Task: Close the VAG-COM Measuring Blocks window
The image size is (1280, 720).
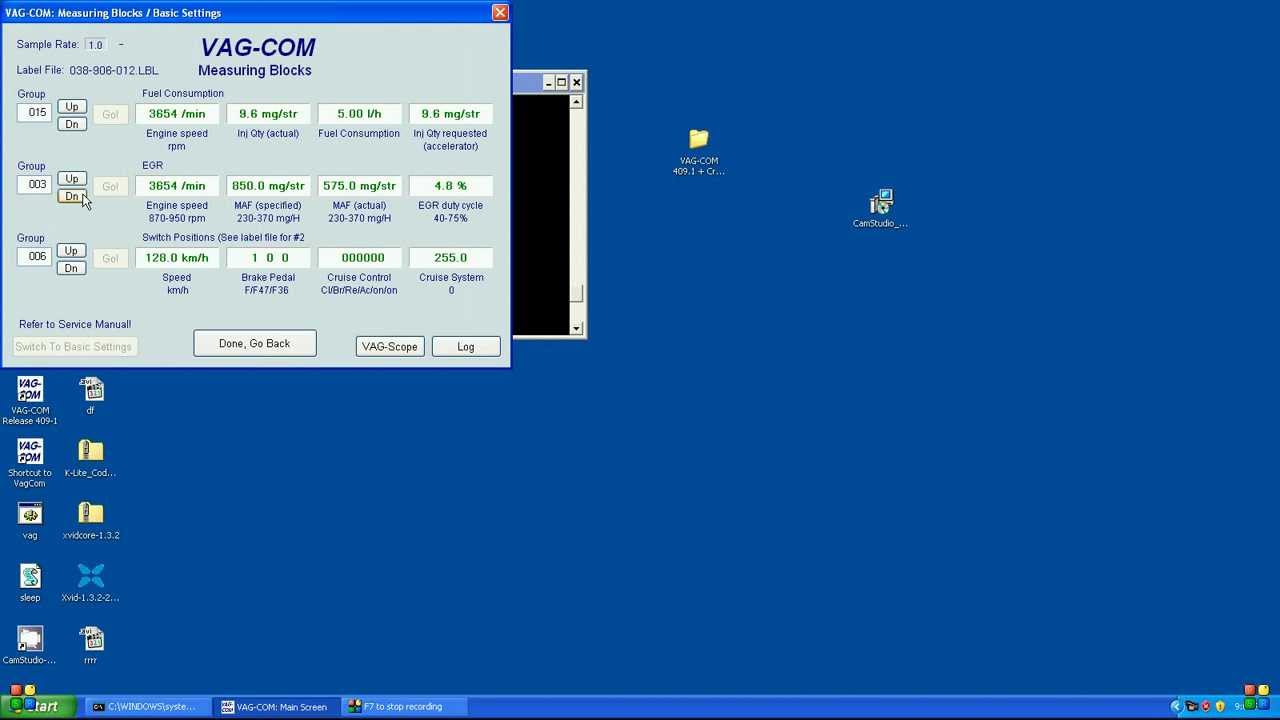Action: [500, 13]
